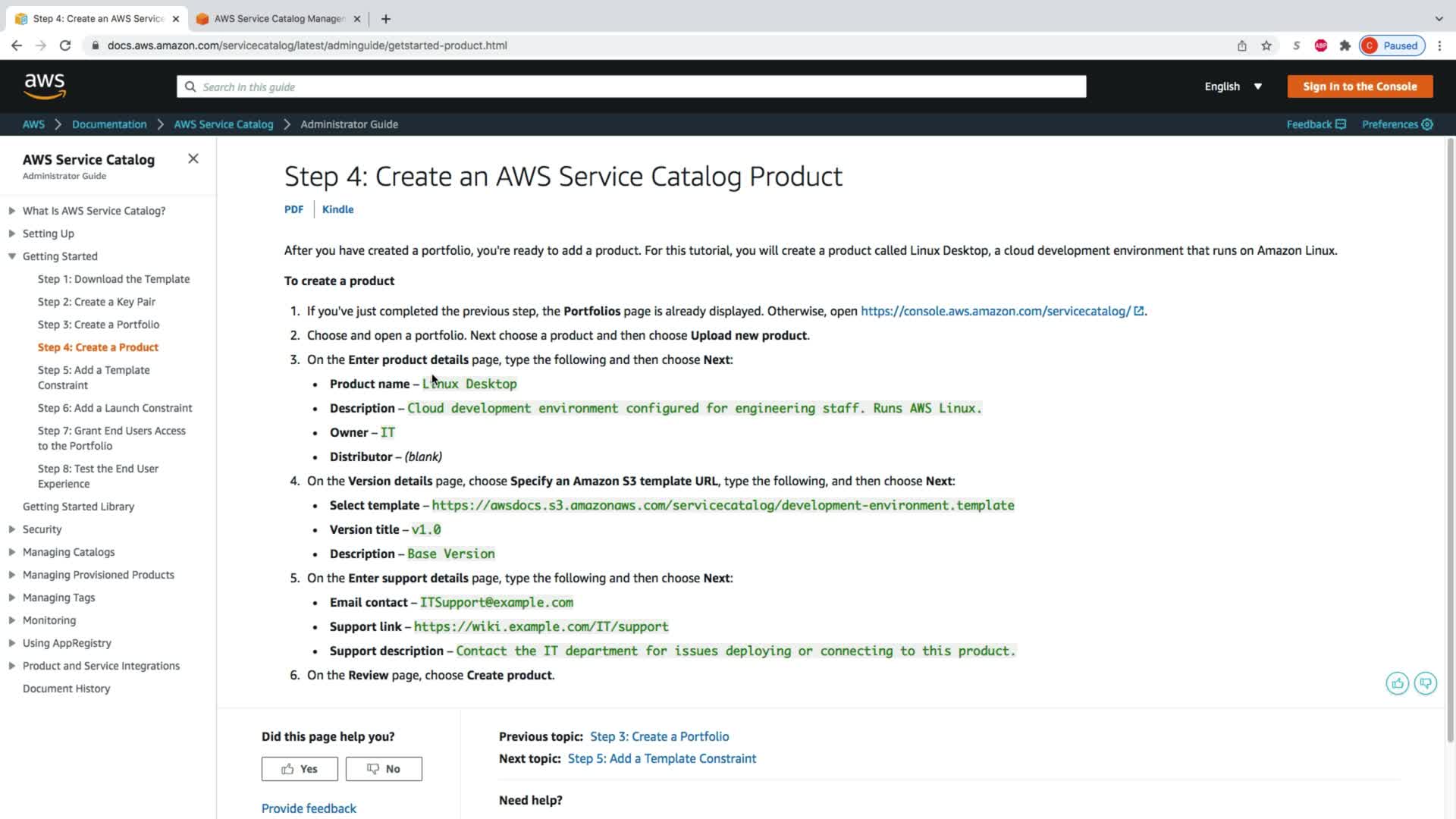
Task: Click the AWS logo in header
Action: 45,86
